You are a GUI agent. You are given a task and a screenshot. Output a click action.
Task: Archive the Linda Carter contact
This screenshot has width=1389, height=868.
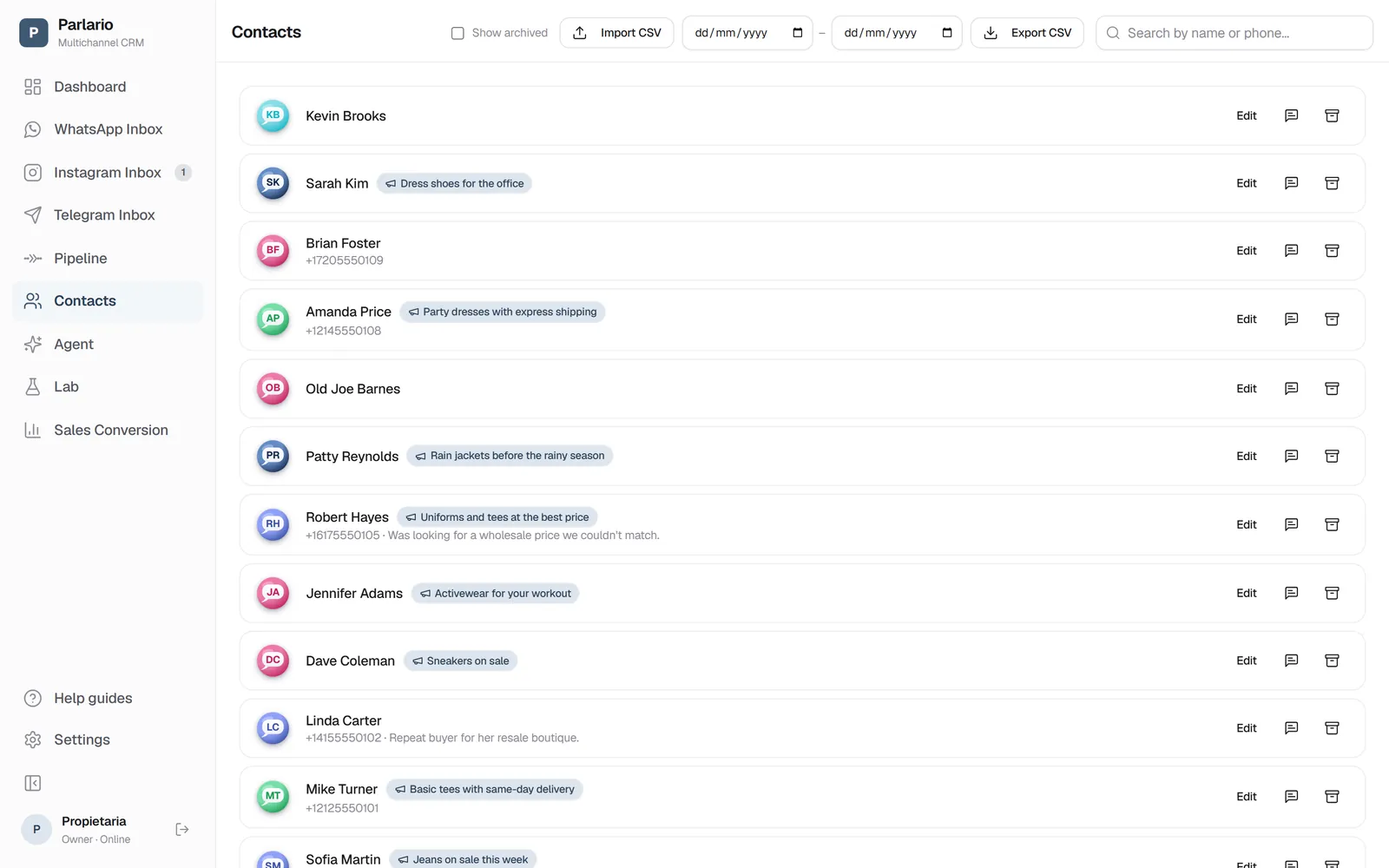[x=1332, y=728]
